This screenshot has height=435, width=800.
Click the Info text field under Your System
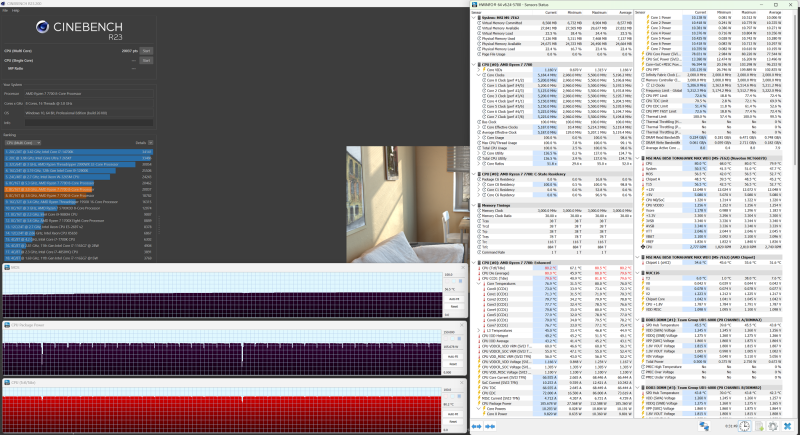[90, 123]
